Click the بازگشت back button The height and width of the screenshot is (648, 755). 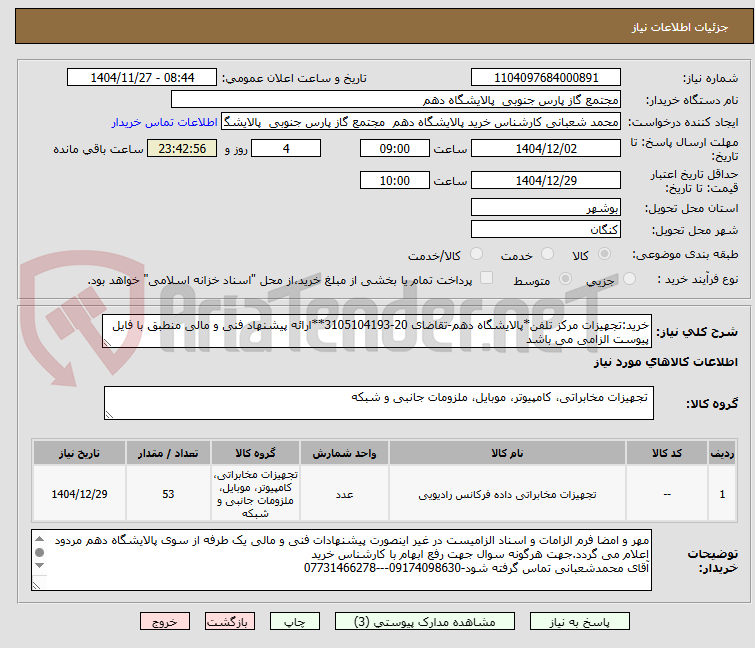click(x=229, y=621)
